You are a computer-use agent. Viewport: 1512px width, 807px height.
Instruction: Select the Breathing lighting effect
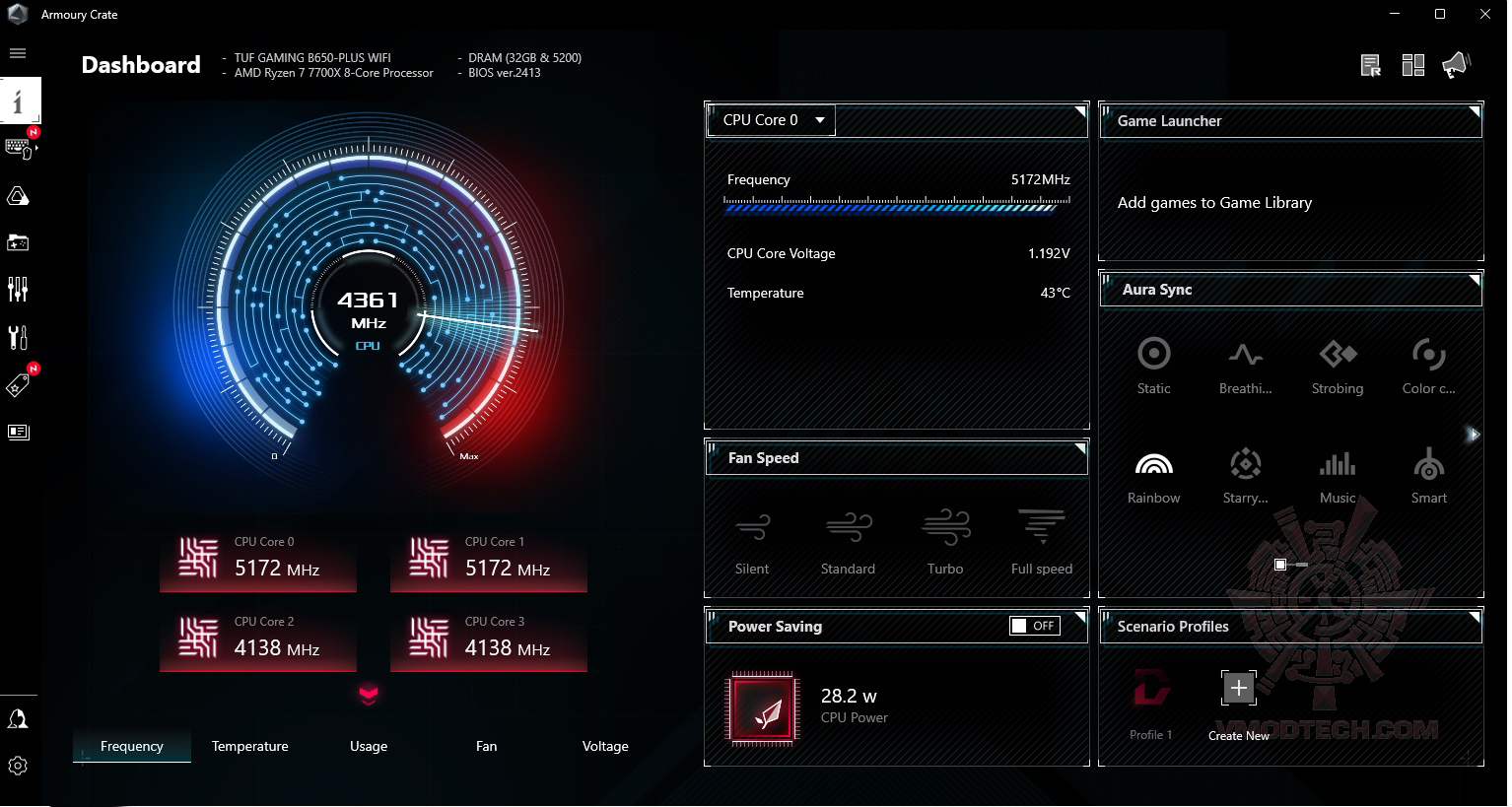1245,366
